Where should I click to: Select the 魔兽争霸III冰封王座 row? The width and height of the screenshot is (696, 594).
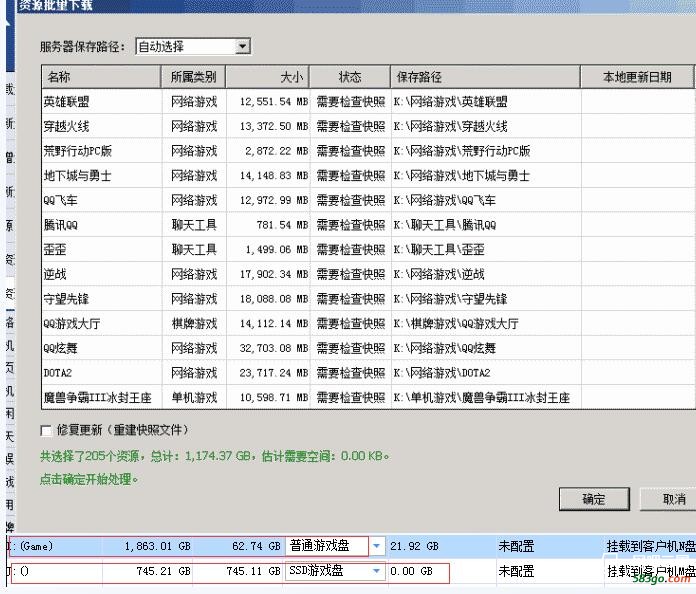point(368,397)
